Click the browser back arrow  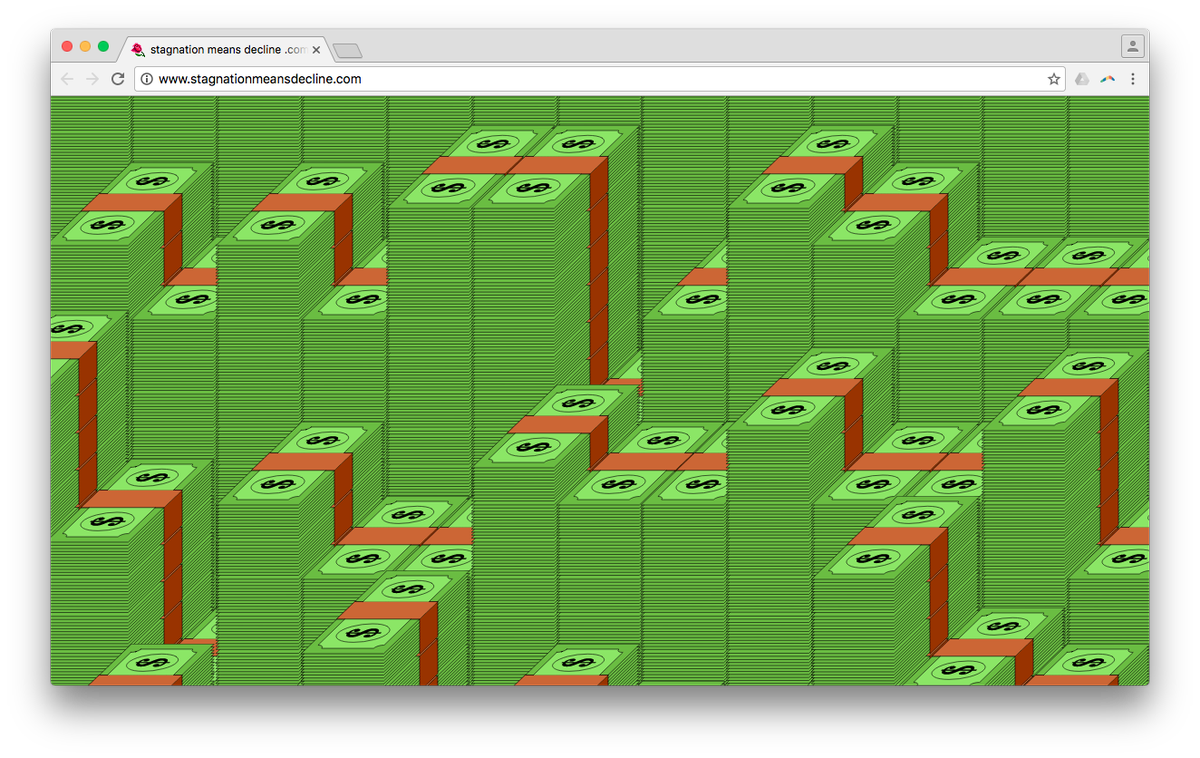pyautogui.click(x=67, y=79)
